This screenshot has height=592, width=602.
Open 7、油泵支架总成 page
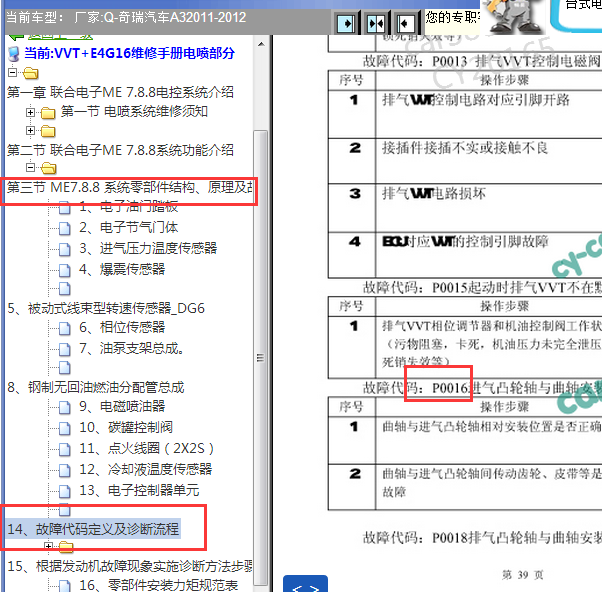pyautogui.click(x=131, y=348)
